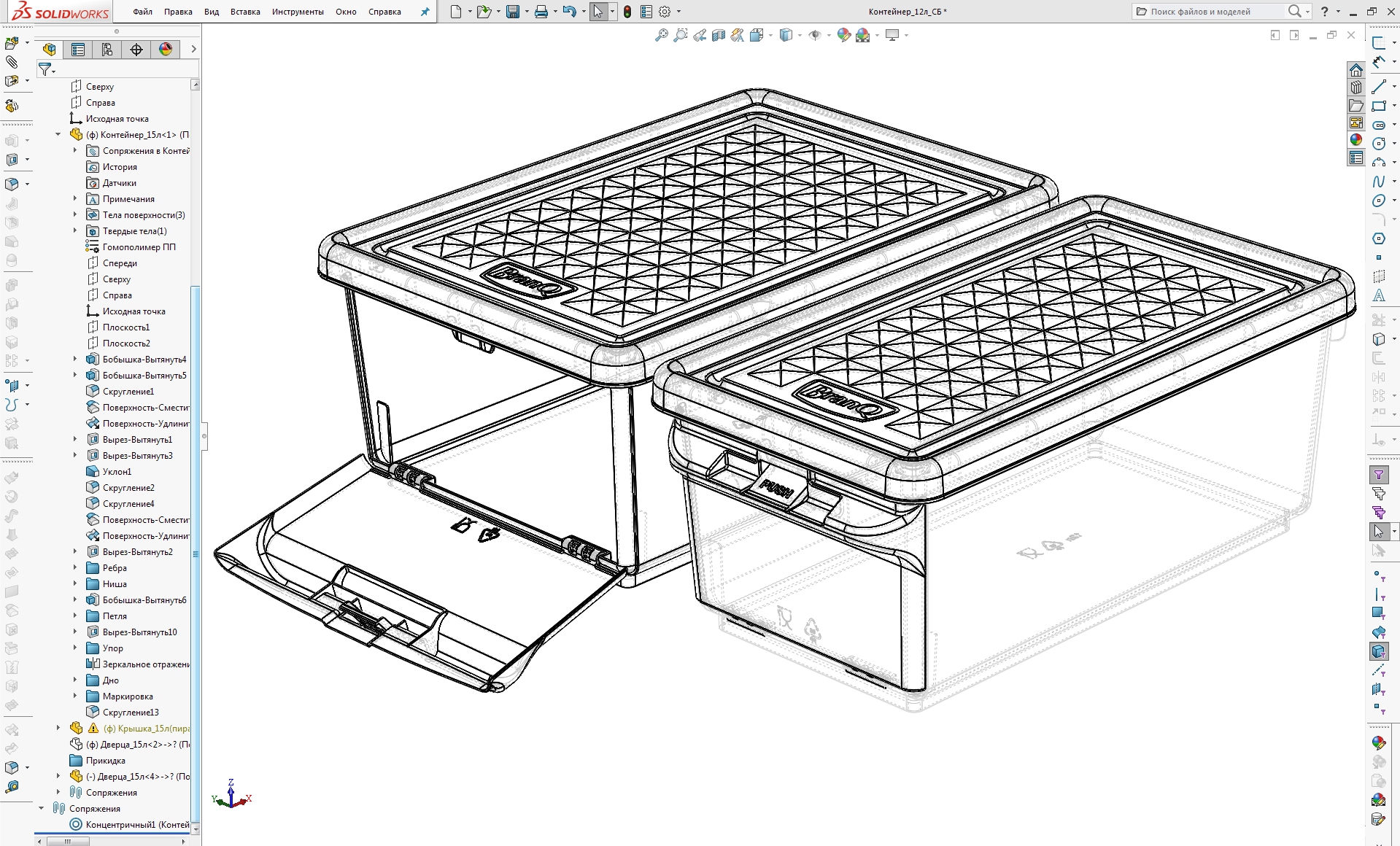Open the Справка menu

coord(384,12)
